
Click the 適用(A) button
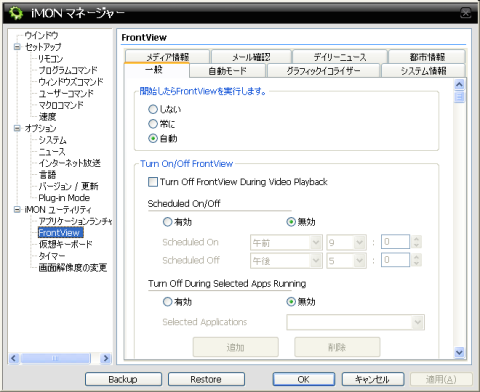(441, 379)
